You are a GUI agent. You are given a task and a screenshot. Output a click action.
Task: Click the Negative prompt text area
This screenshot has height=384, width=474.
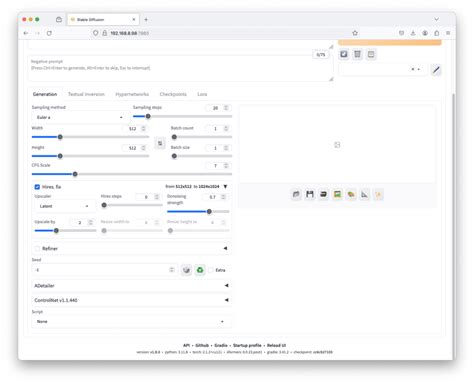click(180, 69)
